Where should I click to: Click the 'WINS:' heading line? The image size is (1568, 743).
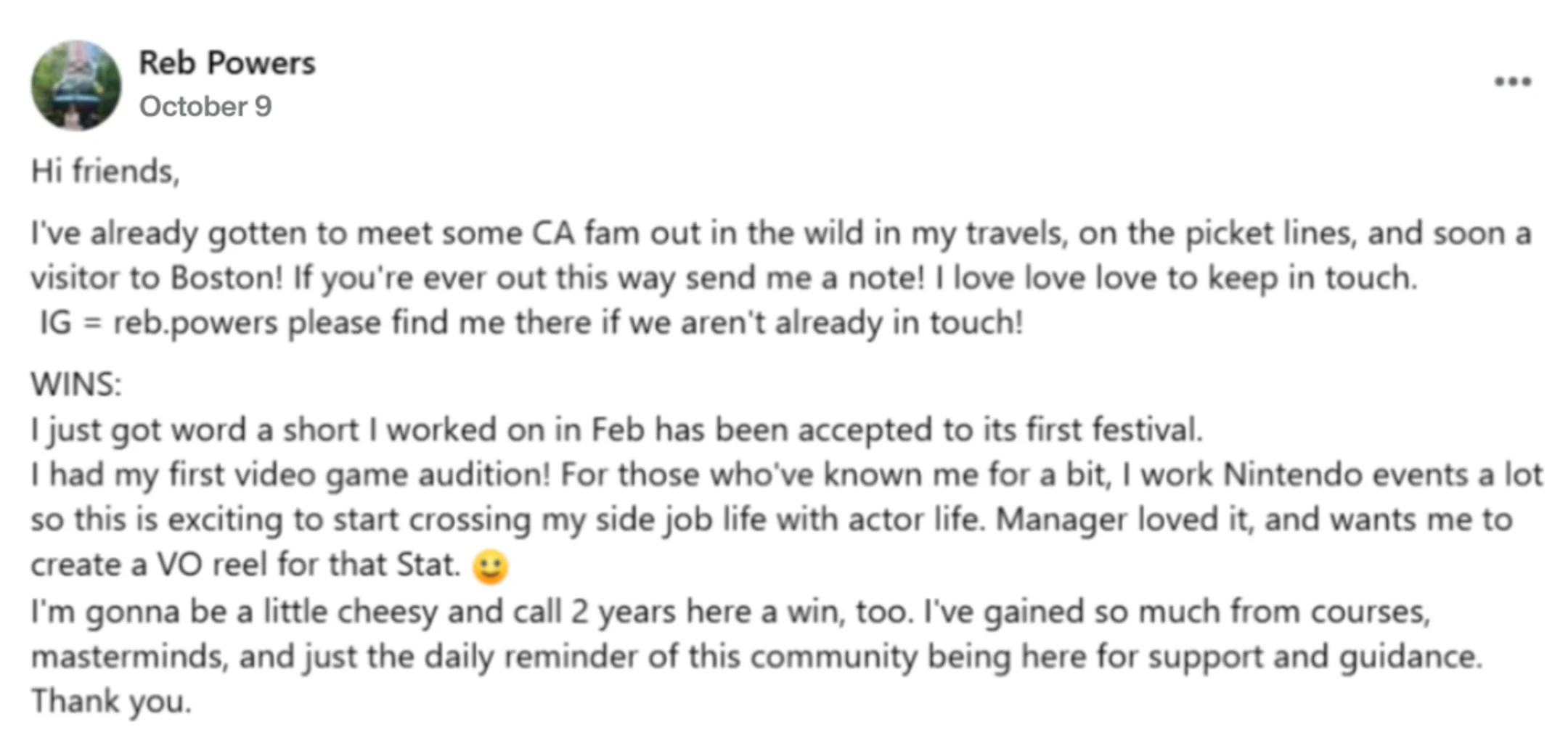pyautogui.click(x=76, y=385)
